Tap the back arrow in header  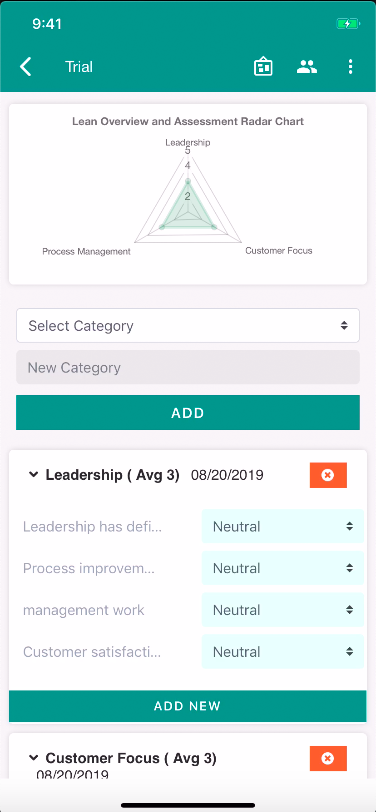tap(26, 67)
